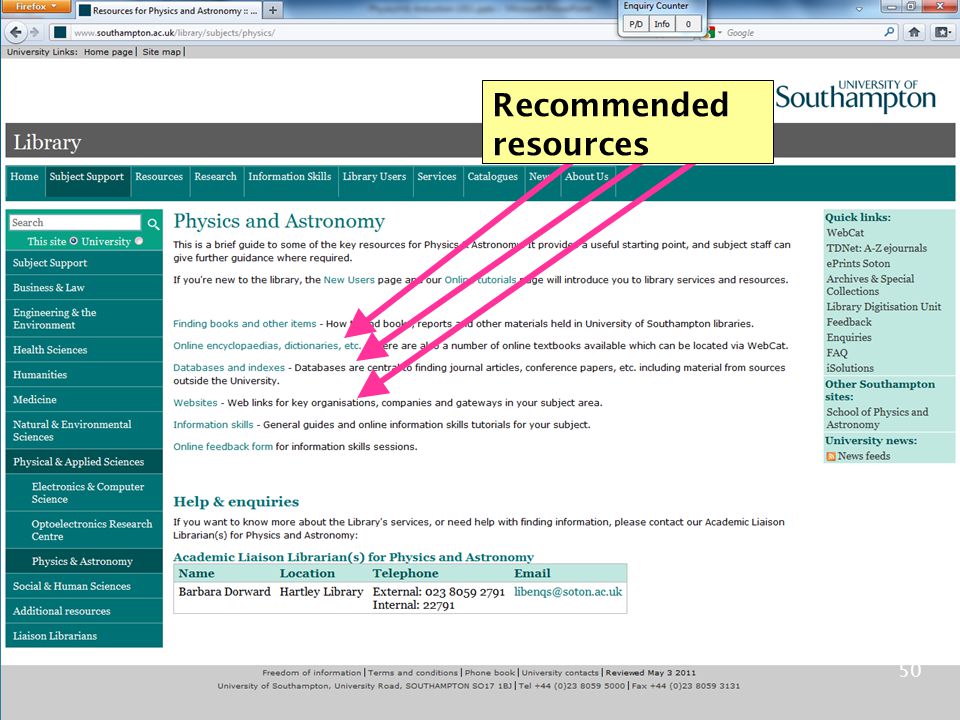This screenshot has width=960, height=720.
Task: Open Health Sciences sidebar link
Action: 84,350
